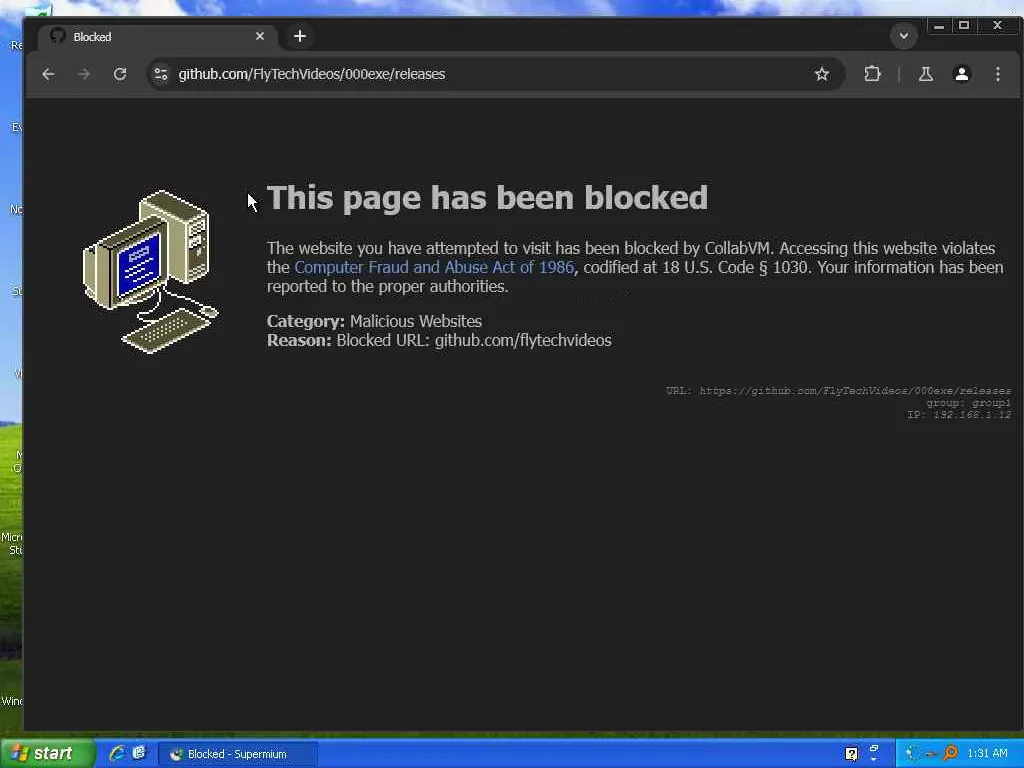Click the 'group: group1' debug line
This screenshot has height=768, width=1024.
[968, 403]
